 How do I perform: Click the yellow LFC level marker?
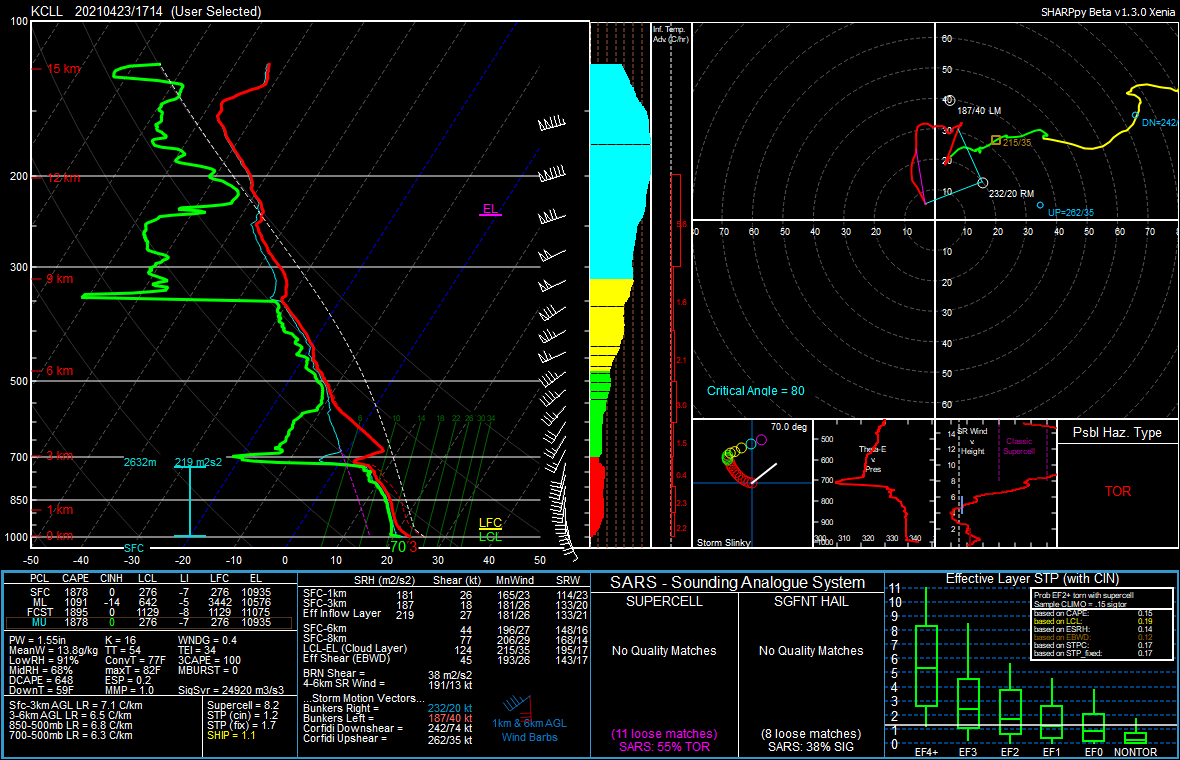(x=490, y=523)
